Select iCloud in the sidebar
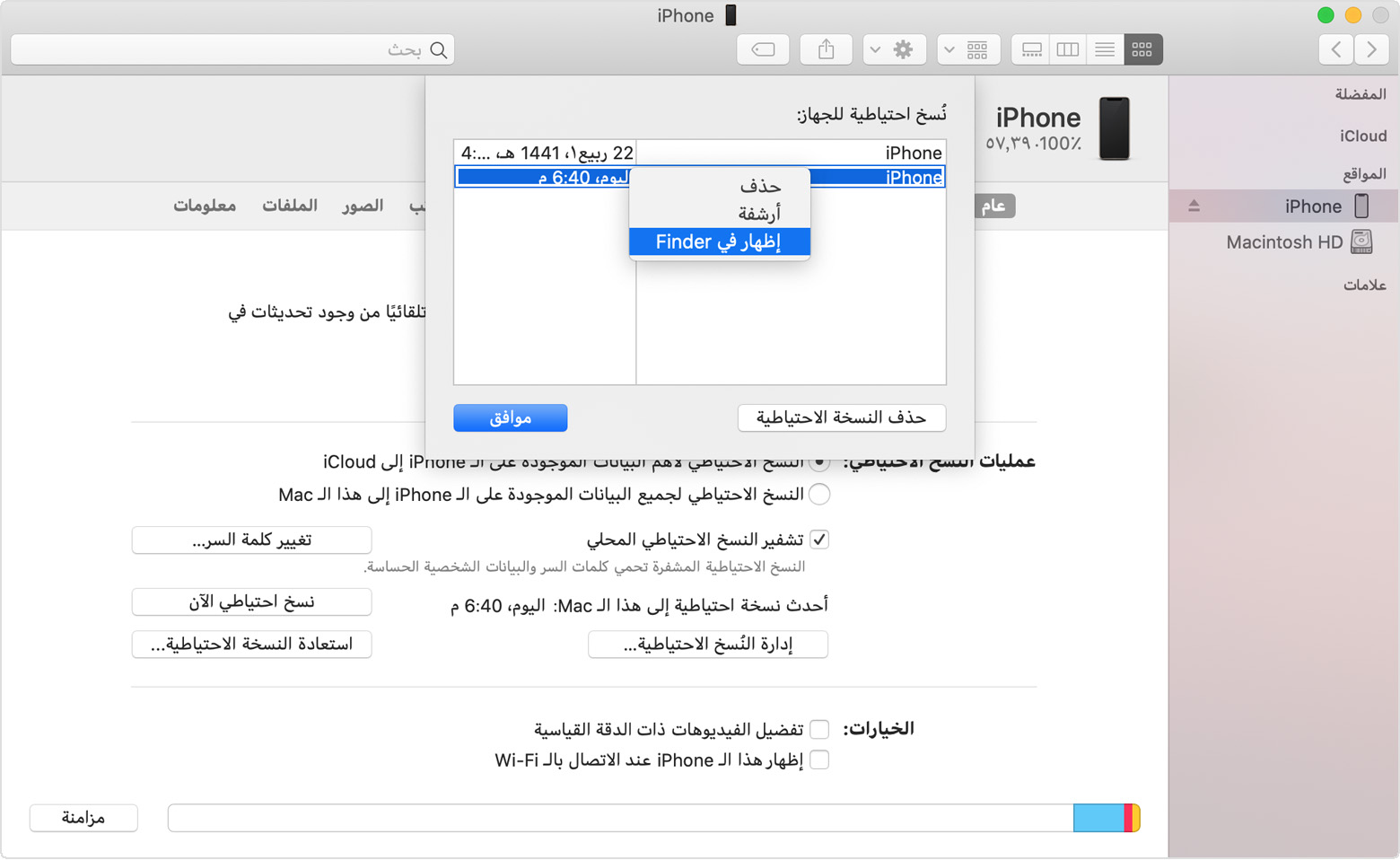 tap(1363, 136)
